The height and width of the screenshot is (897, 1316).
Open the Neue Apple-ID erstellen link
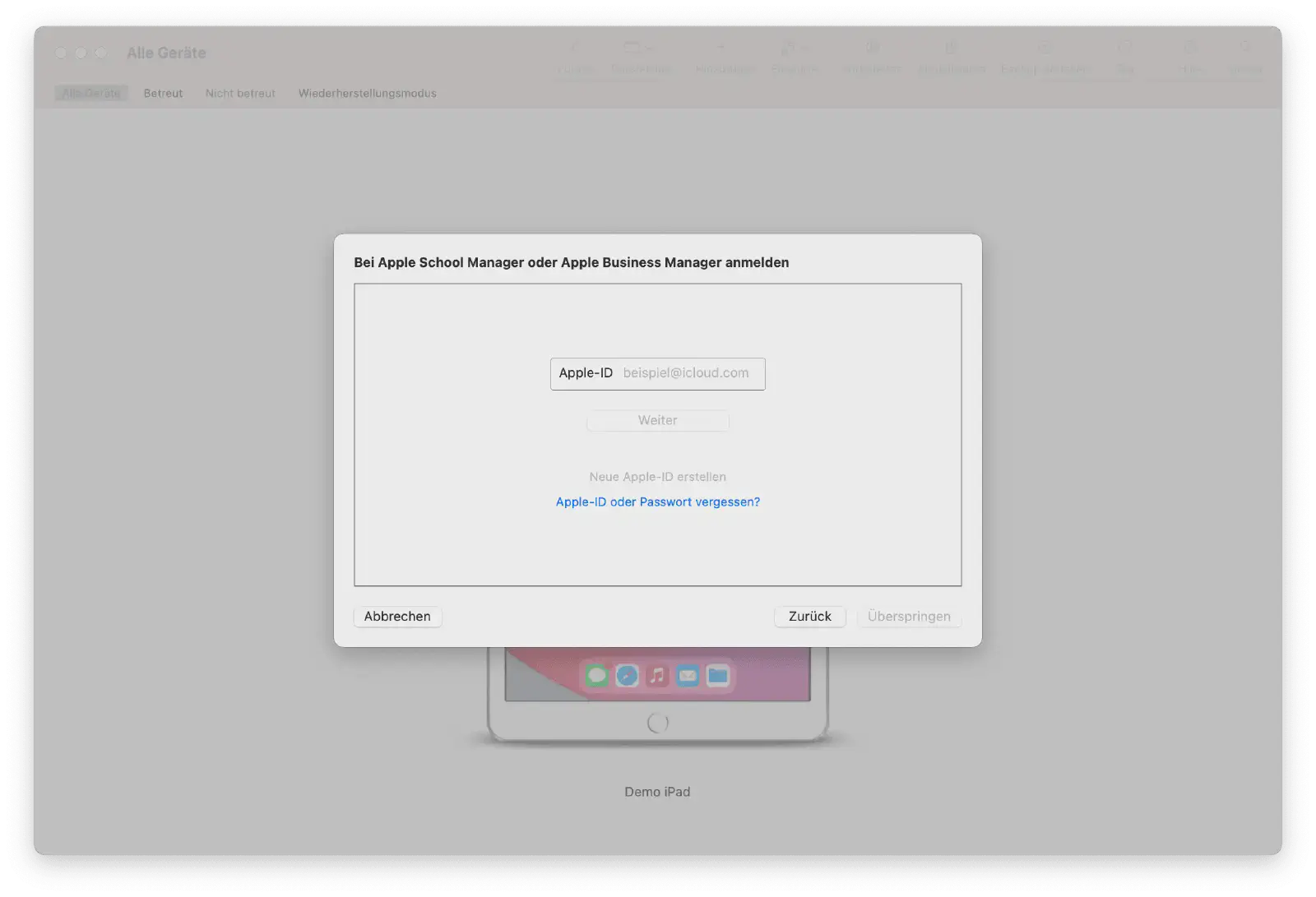(x=657, y=477)
